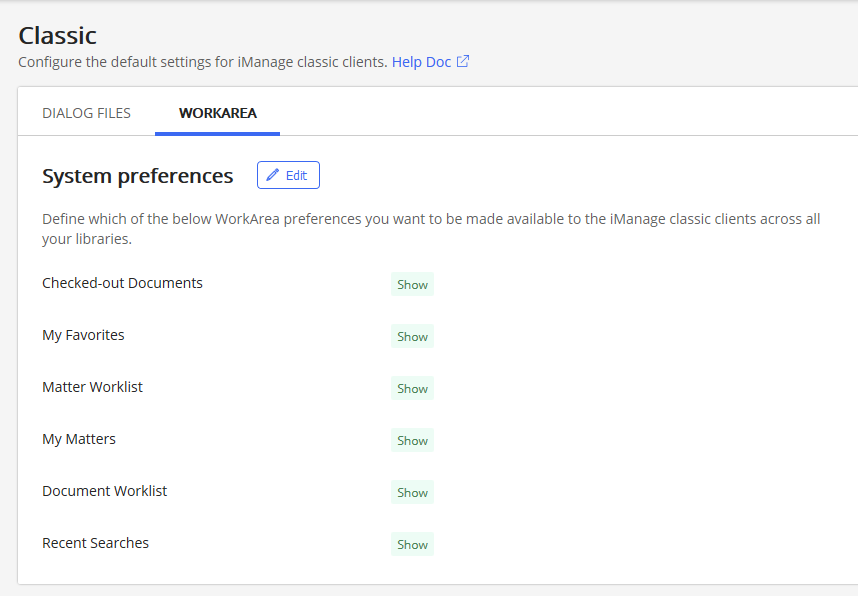The height and width of the screenshot is (596, 858).
Task: Click the Show badge for My Favorites
Action: click(412, 337)
